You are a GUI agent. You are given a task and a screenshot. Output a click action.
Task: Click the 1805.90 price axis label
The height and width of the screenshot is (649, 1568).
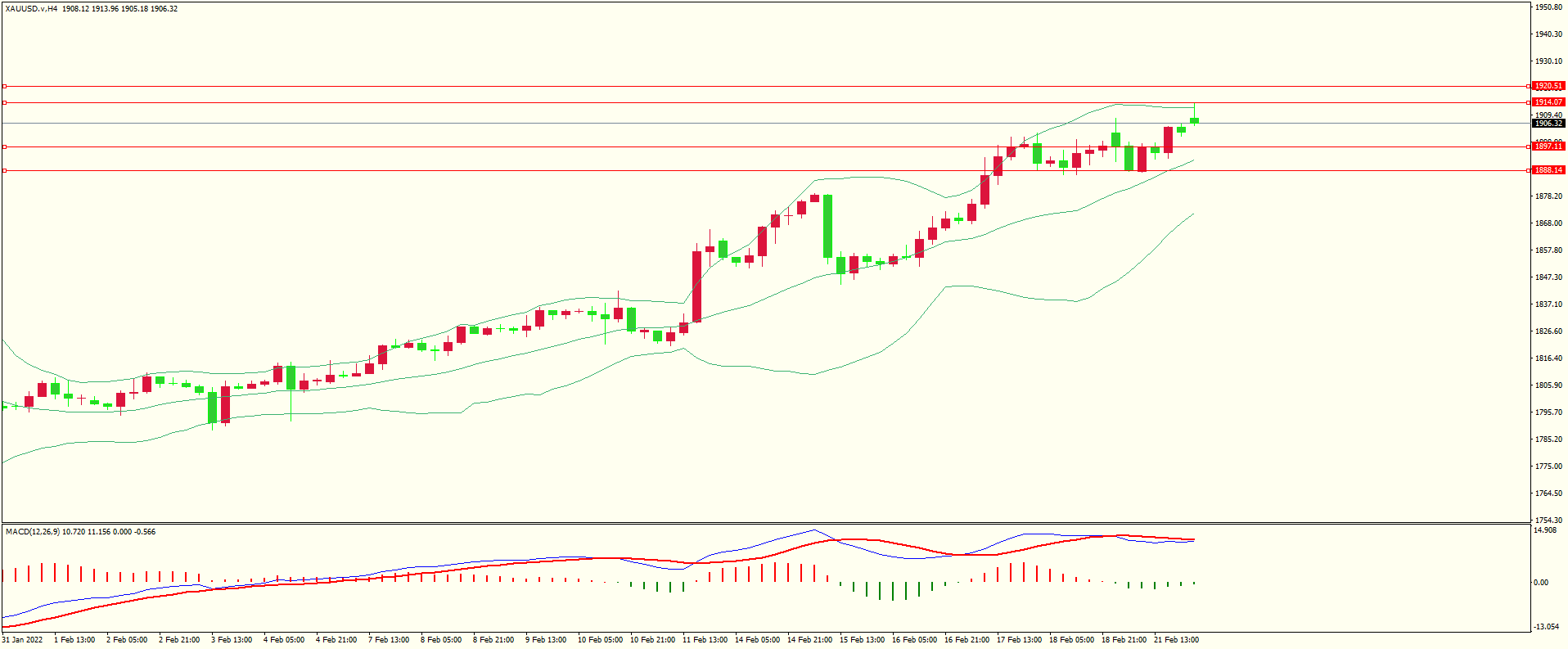pos(1548,385)
